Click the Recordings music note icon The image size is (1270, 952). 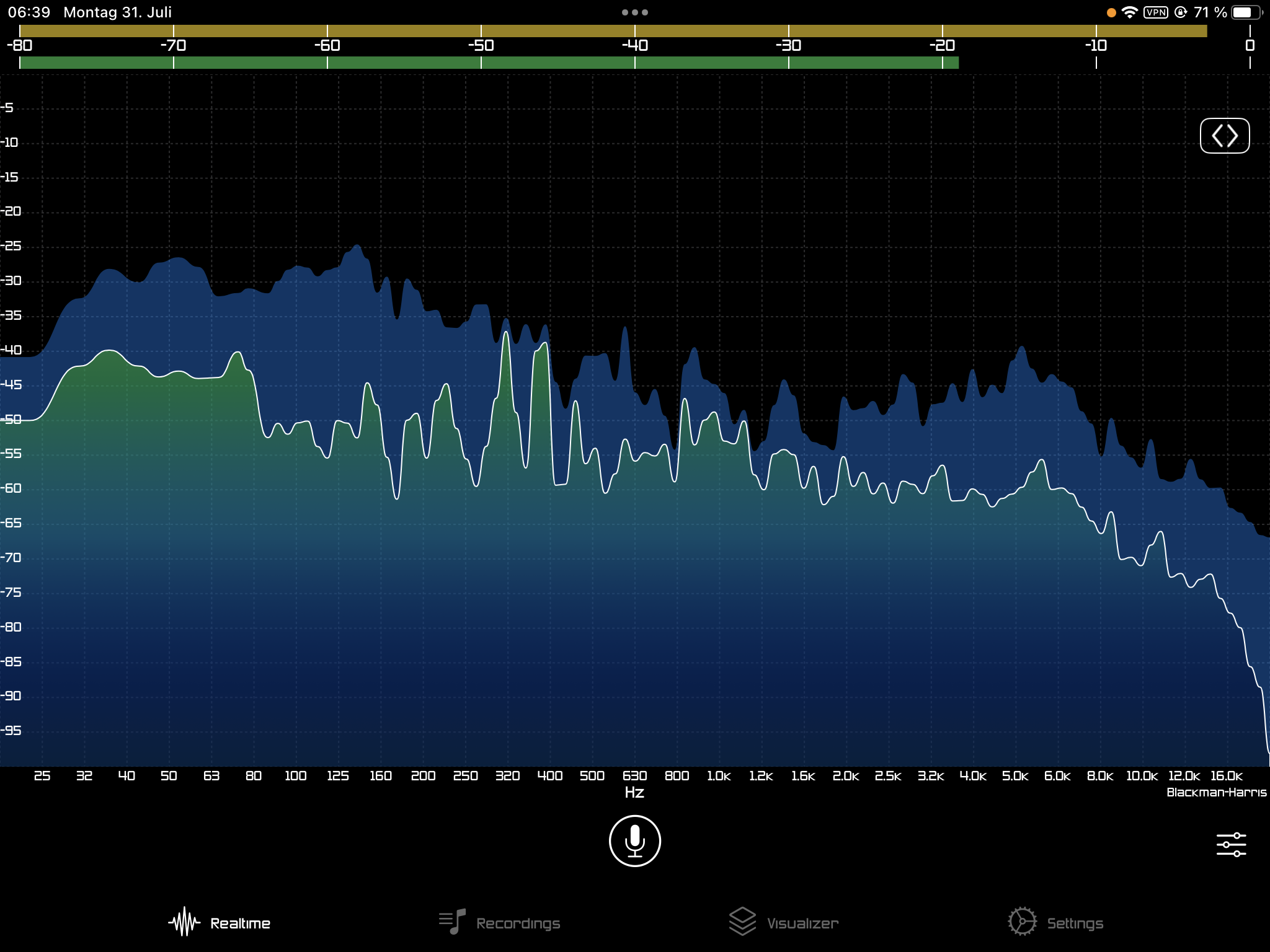point(452,922)
